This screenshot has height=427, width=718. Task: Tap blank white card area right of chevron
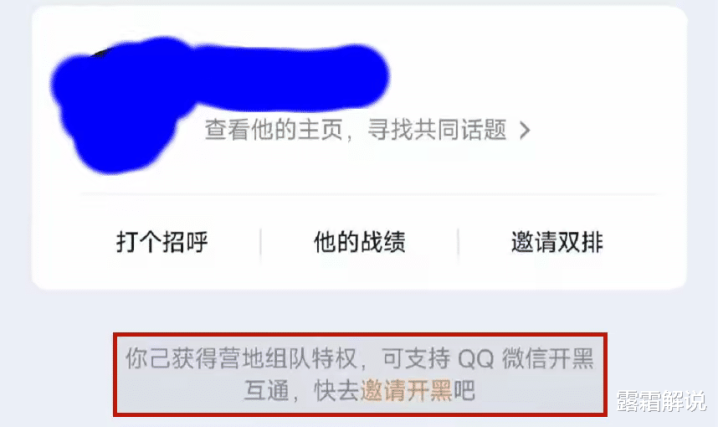(604, 130)
